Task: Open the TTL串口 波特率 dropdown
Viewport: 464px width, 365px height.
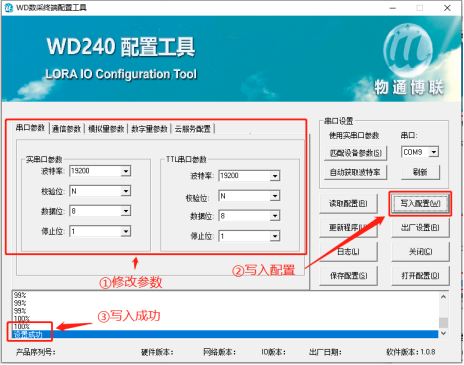Action: 275,176
